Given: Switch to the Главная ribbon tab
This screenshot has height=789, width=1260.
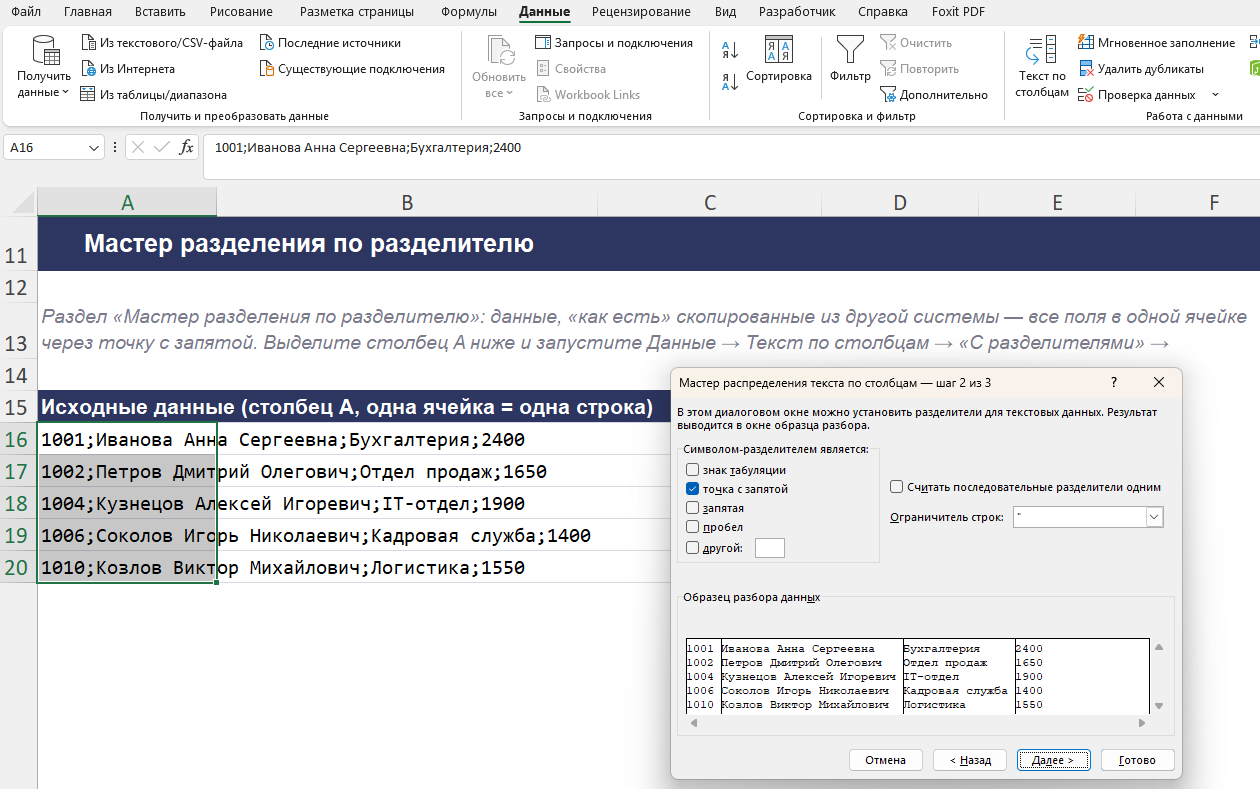Looking at the screenshot, I should coord(88,12).
